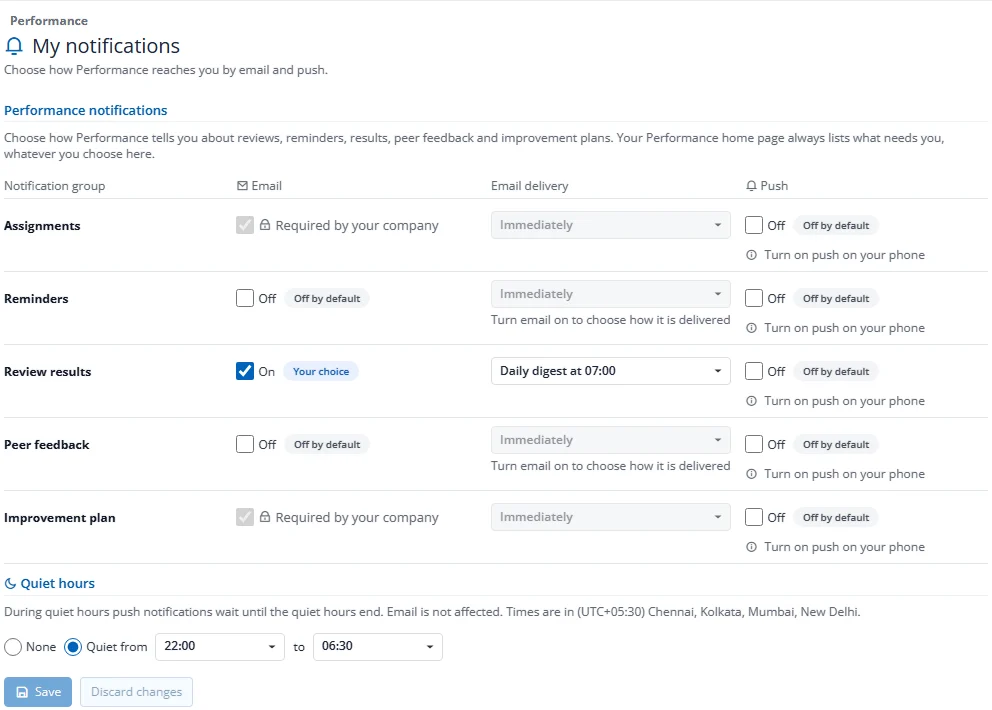Select the None quiet hours option
The width and height of the screenshot is (992, 710).
tap(13, 647)
